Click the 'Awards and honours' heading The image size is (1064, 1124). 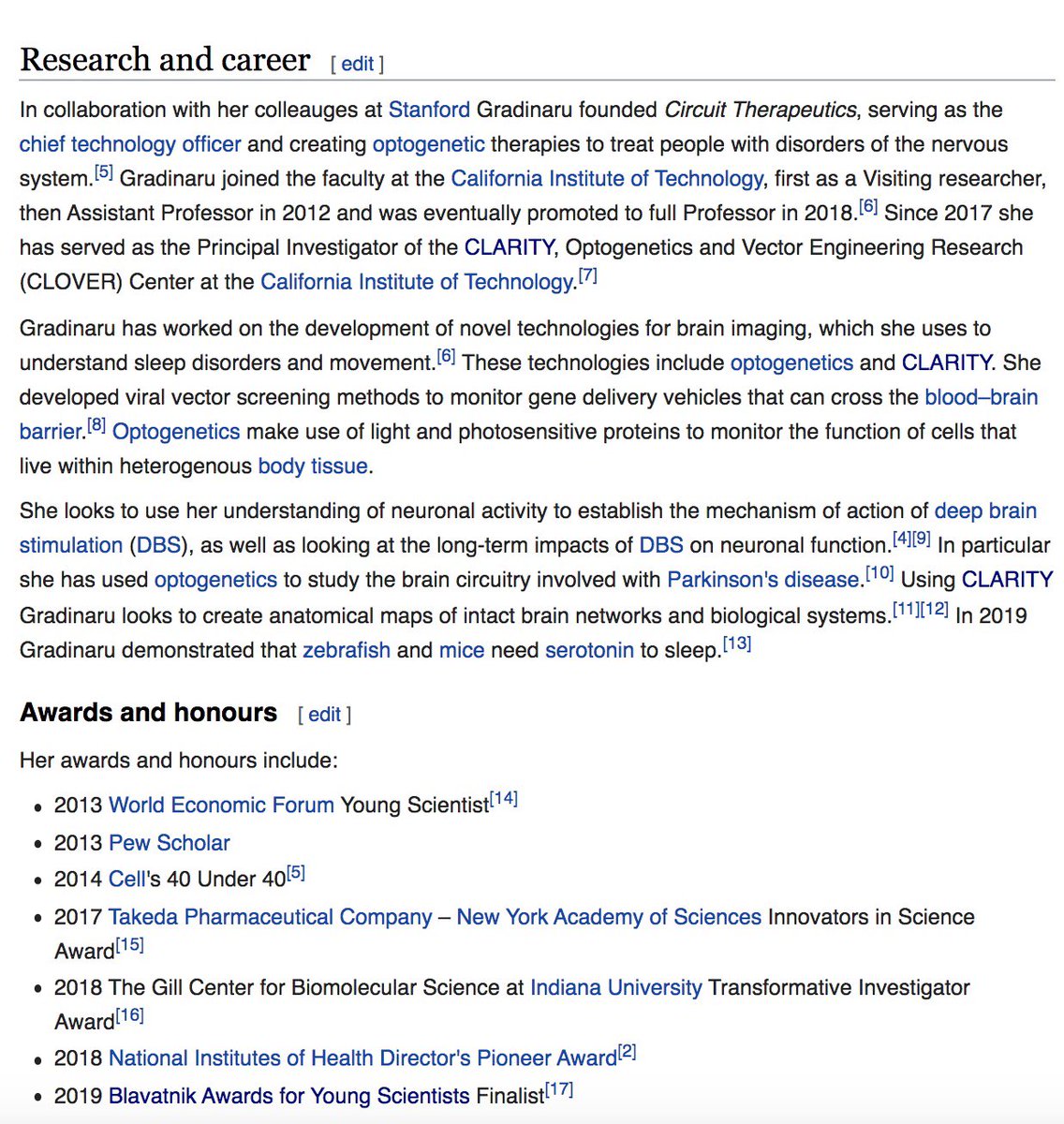click(149, 713)
